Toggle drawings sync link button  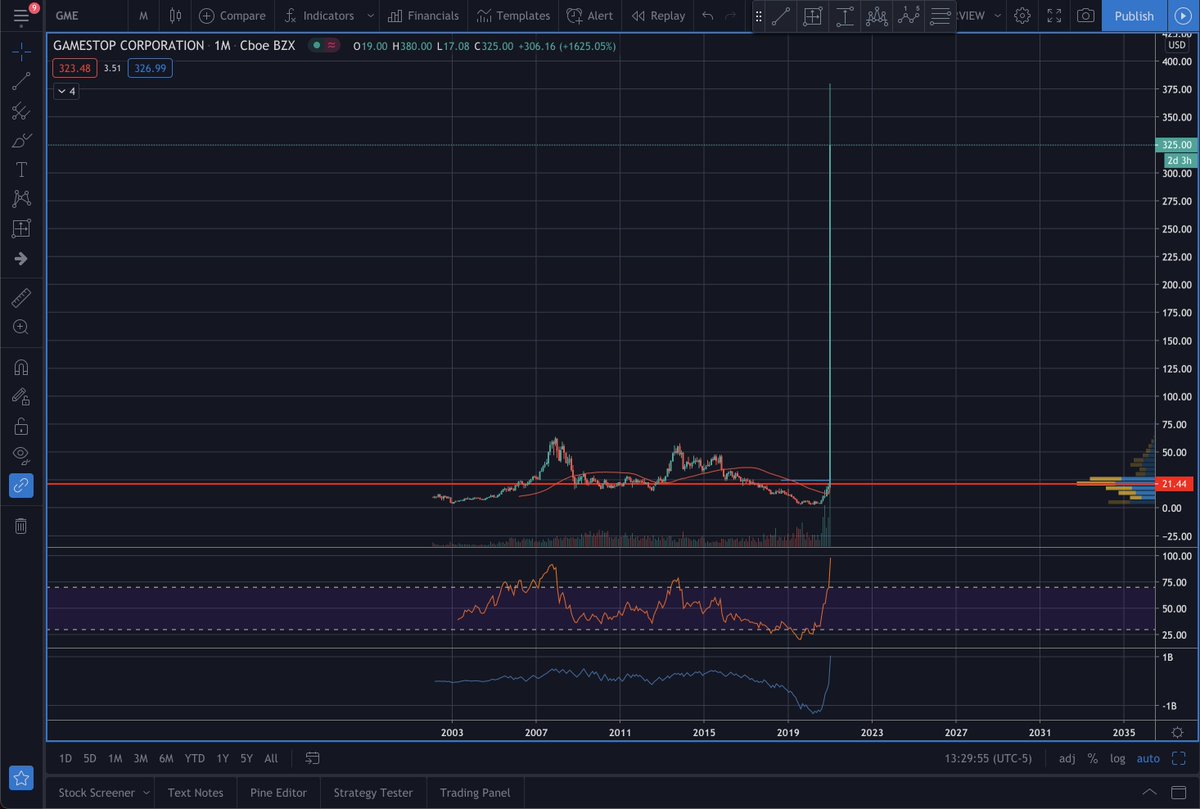[20, 486]
